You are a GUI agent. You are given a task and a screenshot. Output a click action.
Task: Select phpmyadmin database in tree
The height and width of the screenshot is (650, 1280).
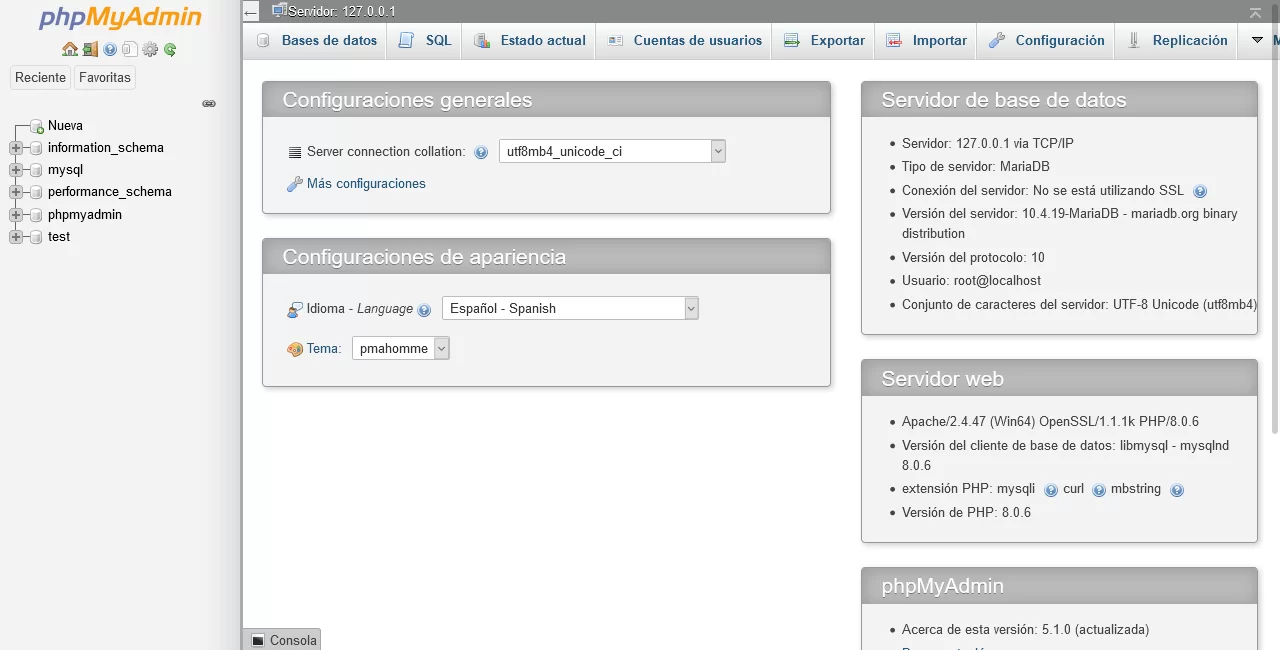pos(85,215)
